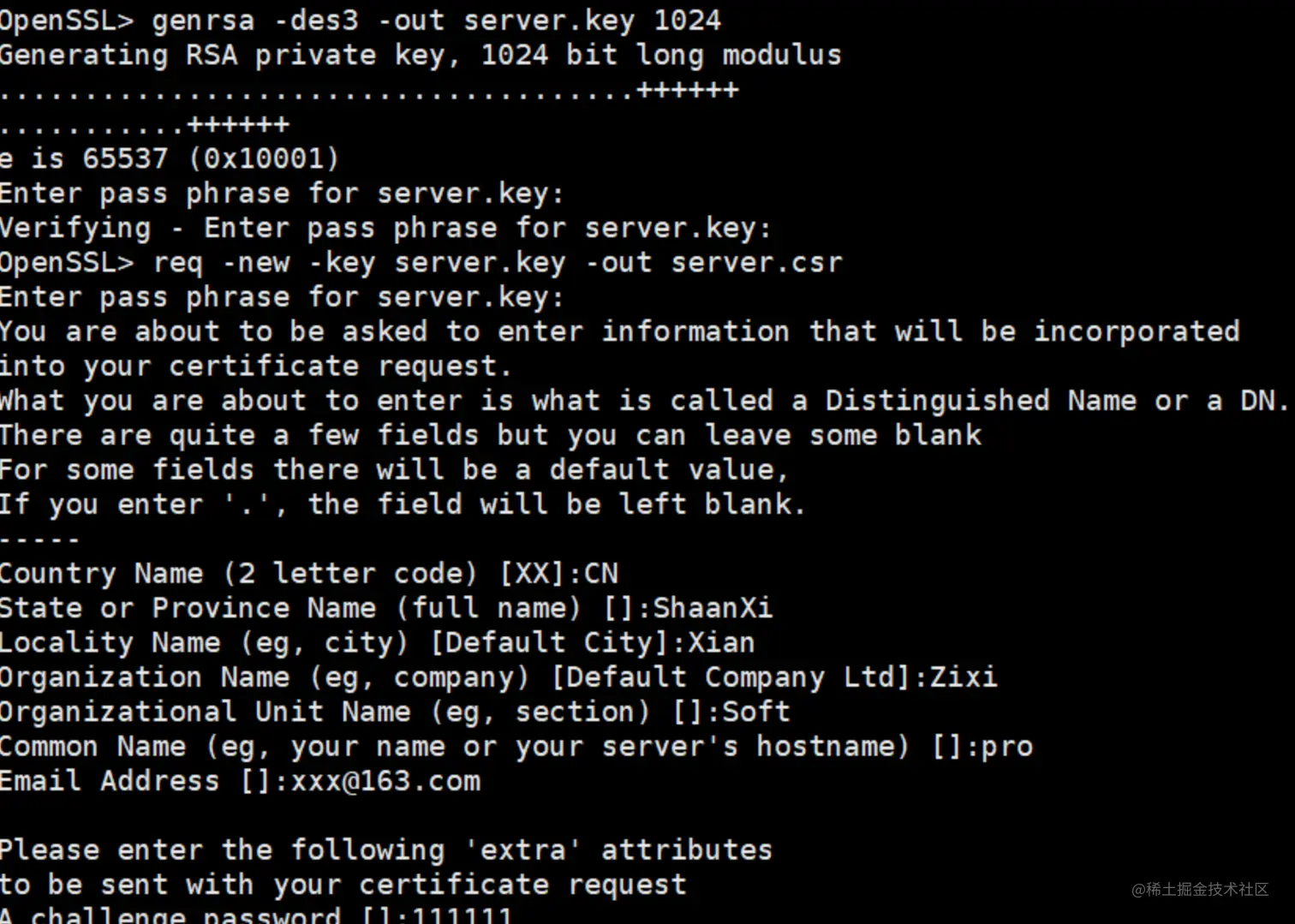The image size is (1295, 924).
Task: Click the common name value pro
Action: pos(1006,746)
